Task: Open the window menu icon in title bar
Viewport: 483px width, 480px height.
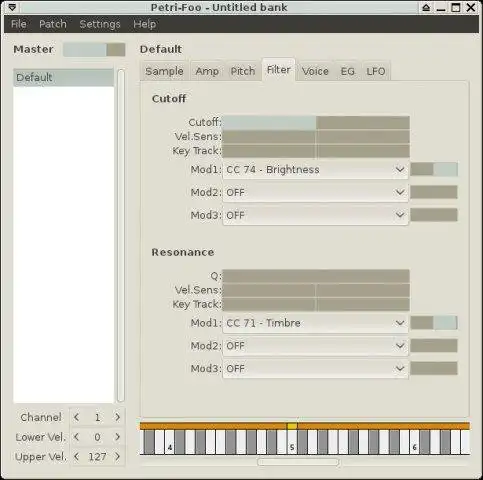Action: 12,7
